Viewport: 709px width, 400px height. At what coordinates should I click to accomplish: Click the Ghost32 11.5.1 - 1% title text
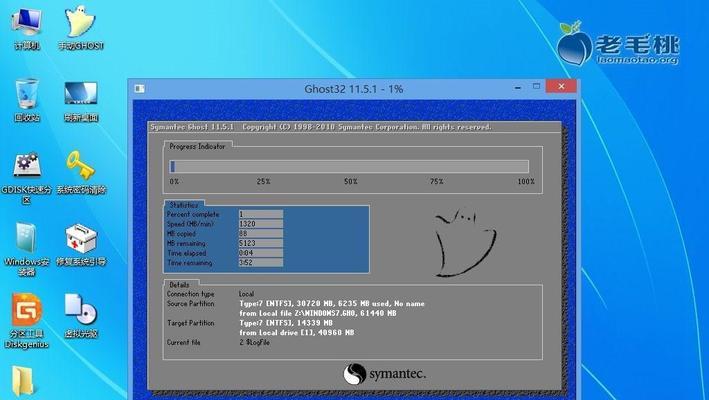[x=354, y=89]
